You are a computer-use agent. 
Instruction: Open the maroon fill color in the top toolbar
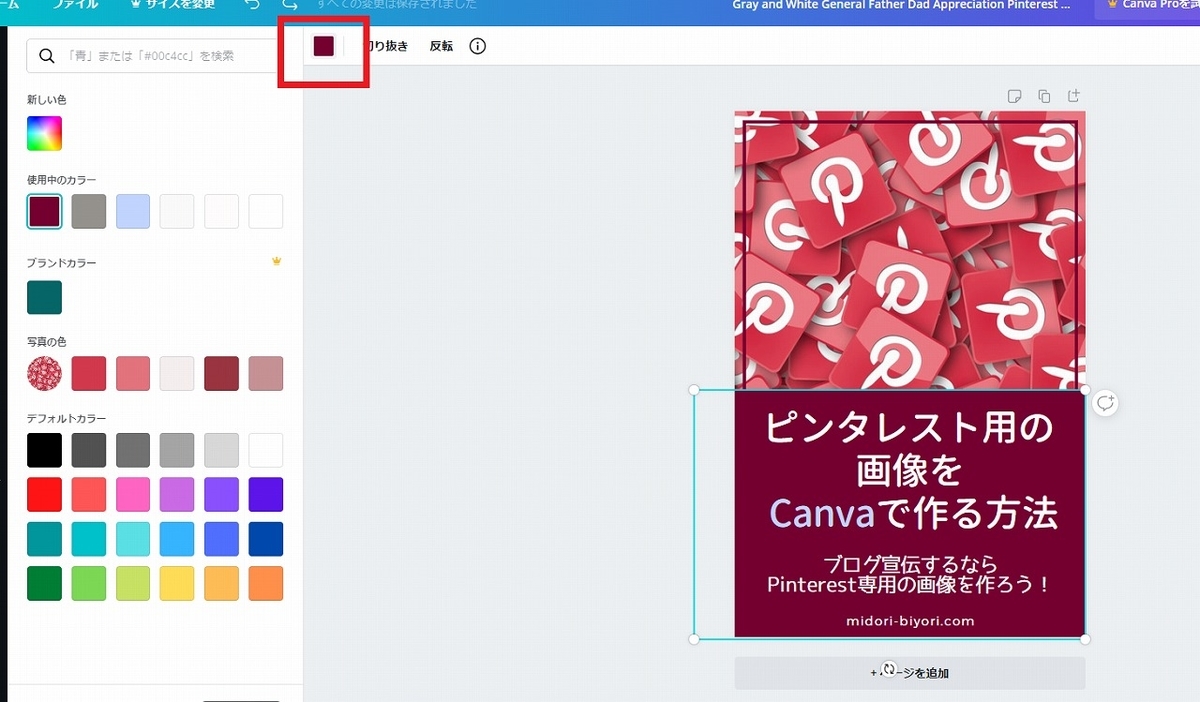[x=323, y=46]
